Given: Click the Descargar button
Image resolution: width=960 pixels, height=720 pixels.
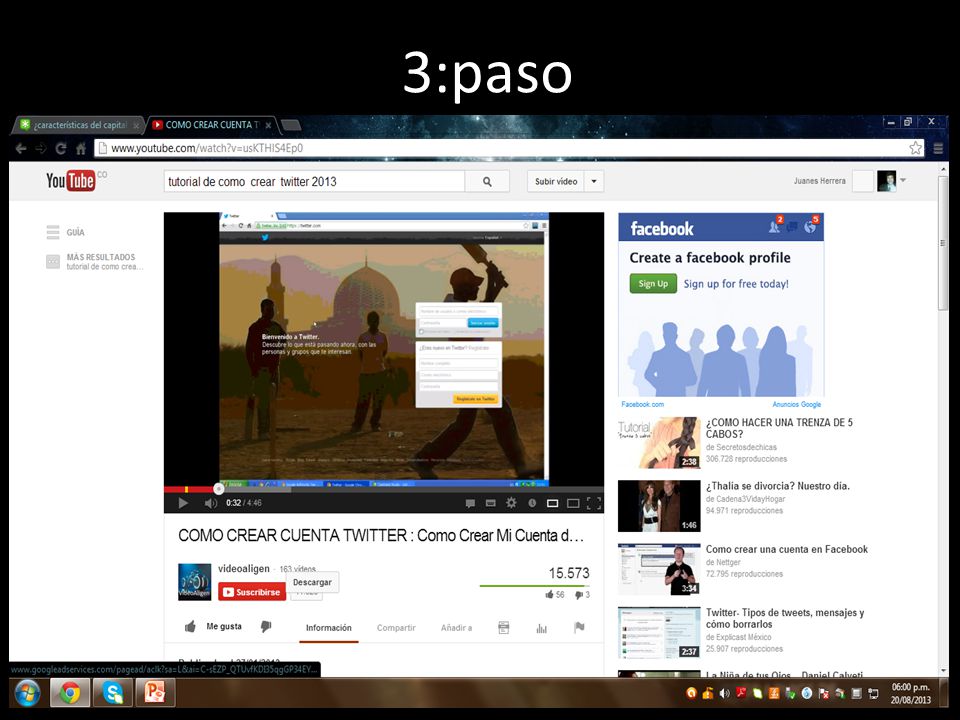Looking at the screenshot, I should point(312,582).
